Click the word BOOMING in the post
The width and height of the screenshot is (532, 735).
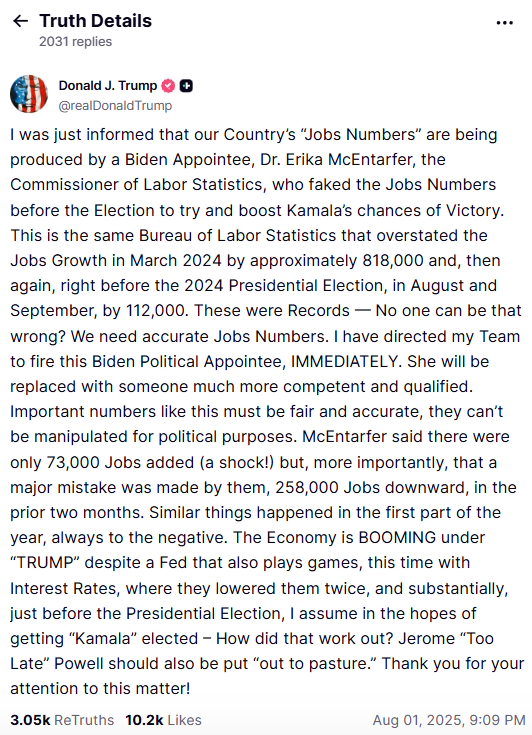click(x=397, y=537)
